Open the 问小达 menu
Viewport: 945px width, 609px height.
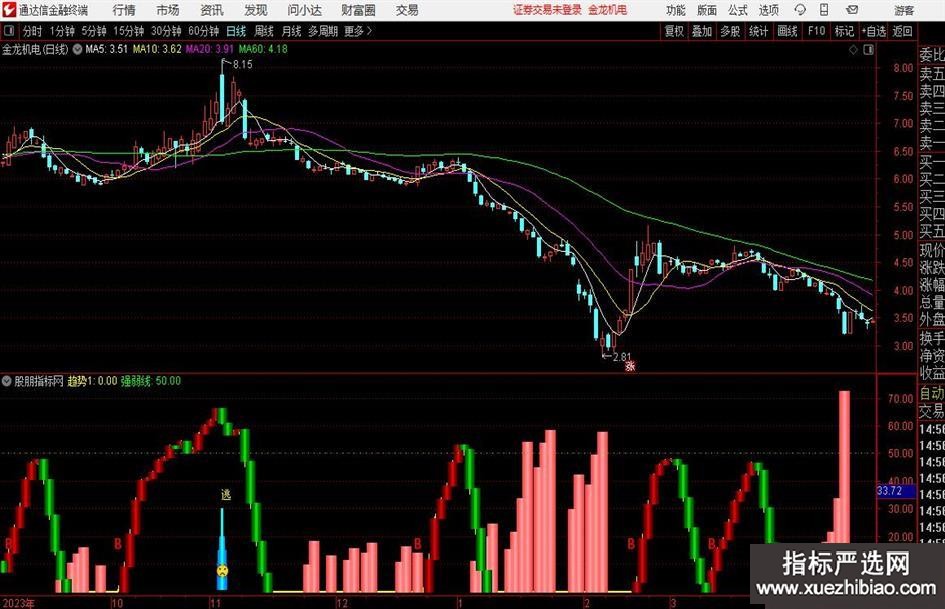point(305,10)
